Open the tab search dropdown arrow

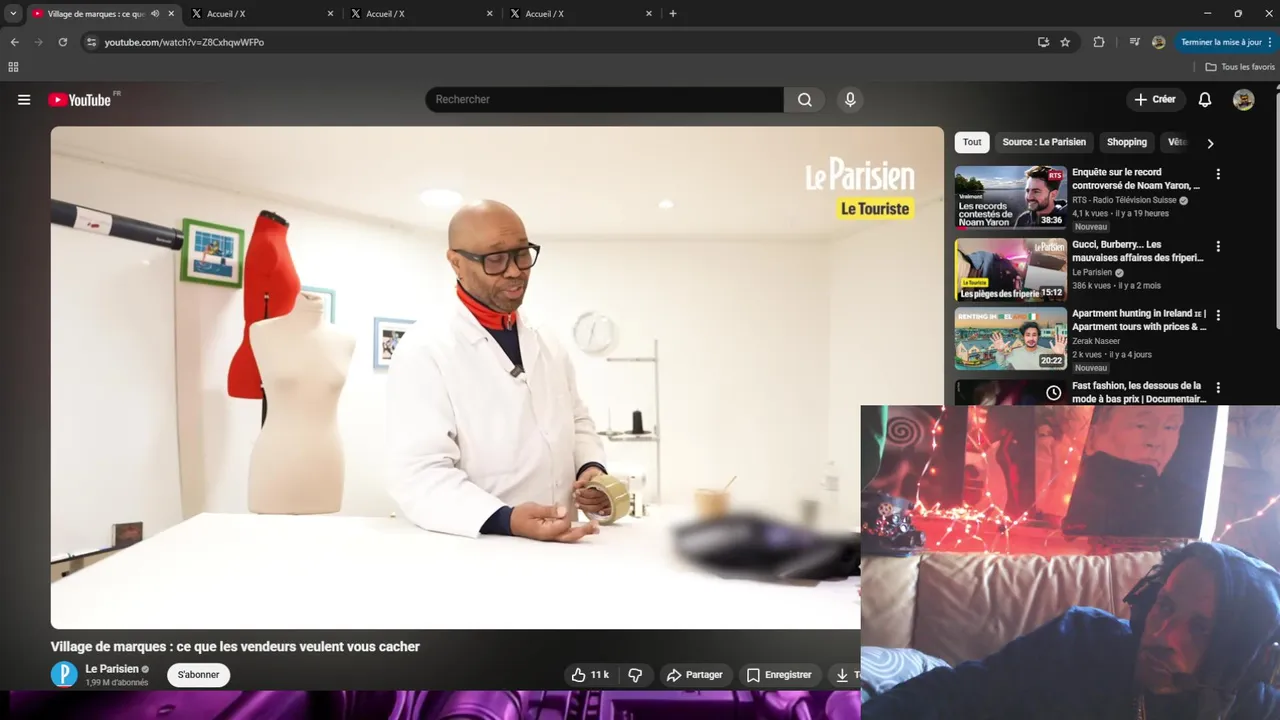(x=13, y=14)
